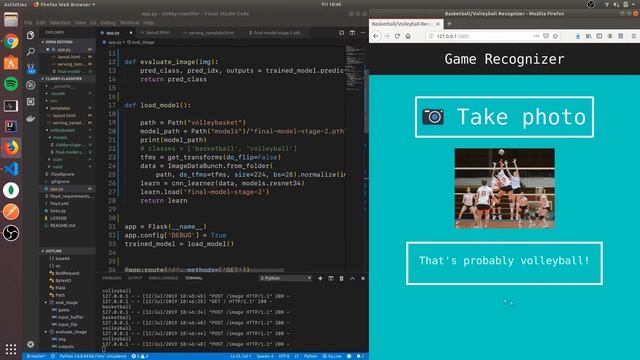Close the Basketball/Volleyball Recognizer tab
The height and width of the screenshot is (360, 640).
(x=438, y=24)
